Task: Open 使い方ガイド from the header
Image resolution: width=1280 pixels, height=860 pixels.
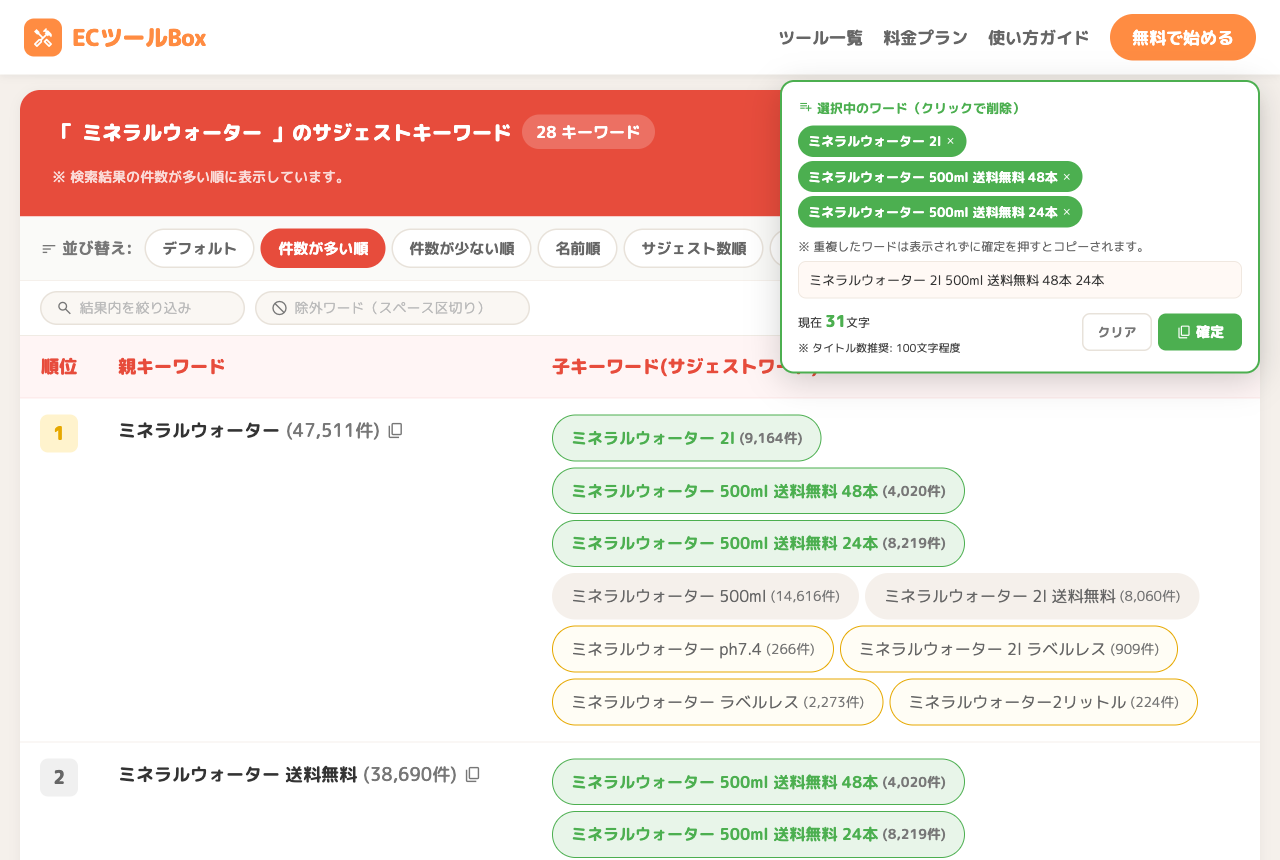Action: 1038,38
